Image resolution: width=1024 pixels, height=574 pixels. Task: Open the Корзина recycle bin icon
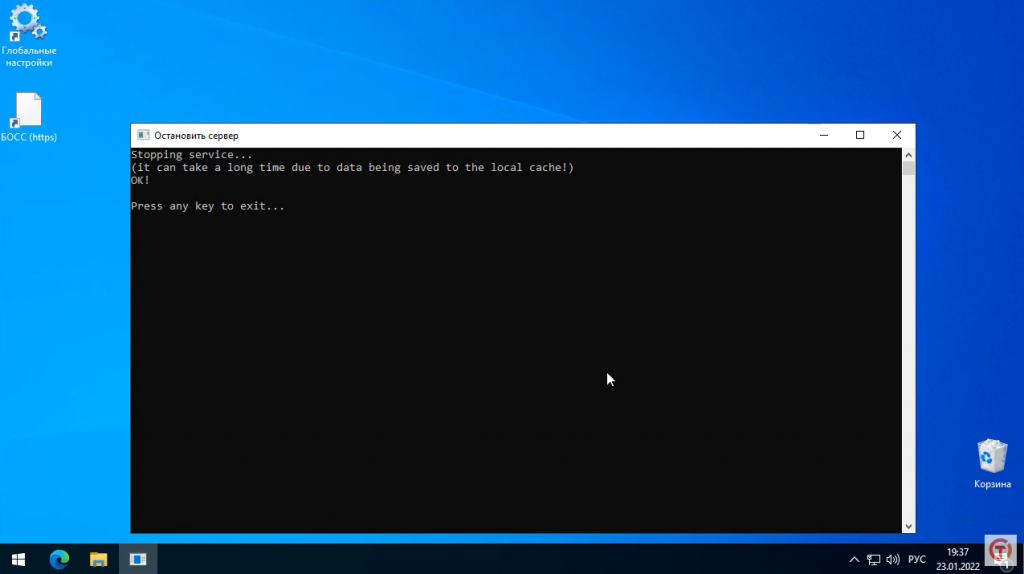pos(992,464)
